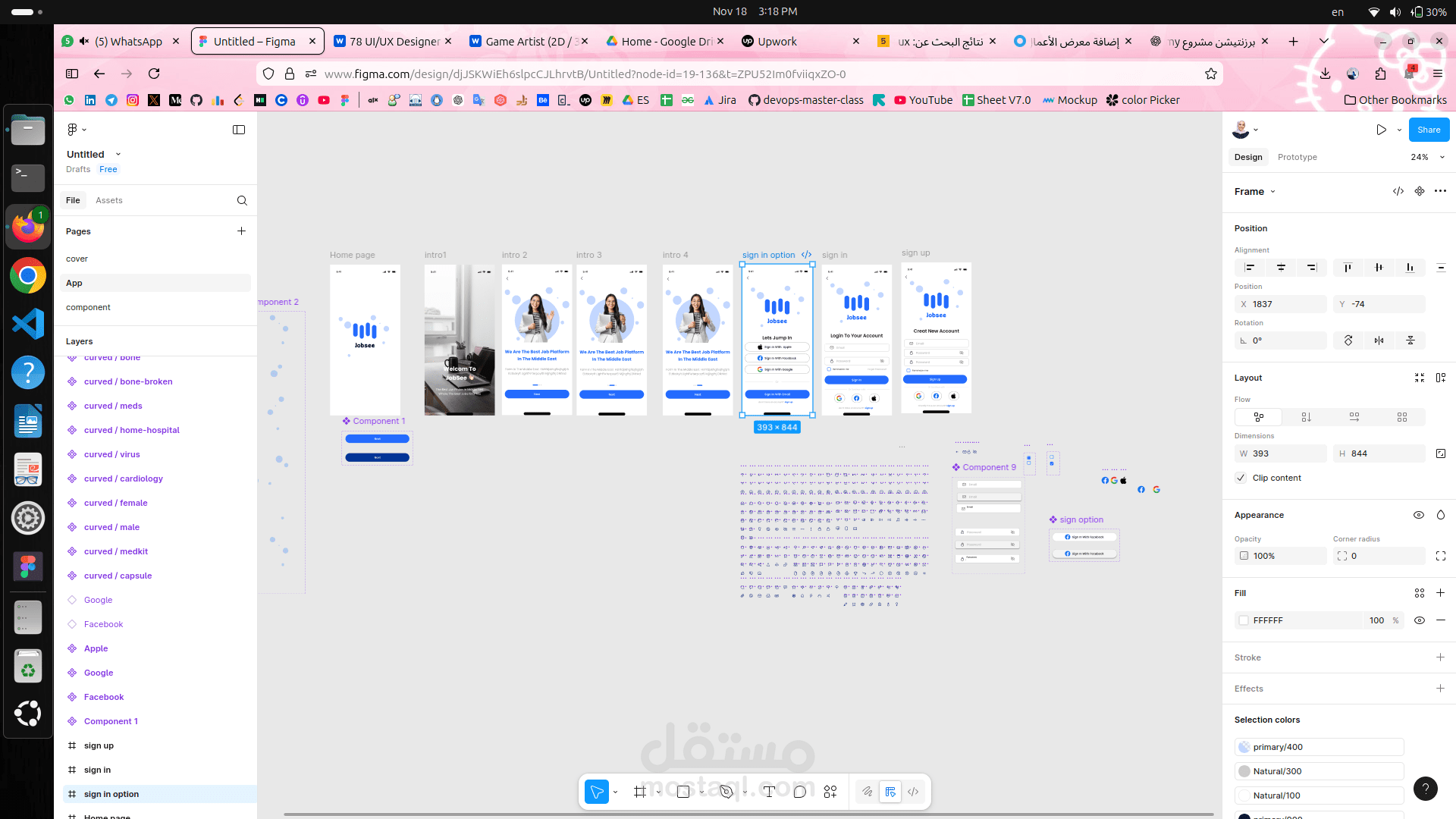The height and width of the screenshot is (819, 1456).
Task: Open fill styles and variables
Action: click(x=1420, y=593)
